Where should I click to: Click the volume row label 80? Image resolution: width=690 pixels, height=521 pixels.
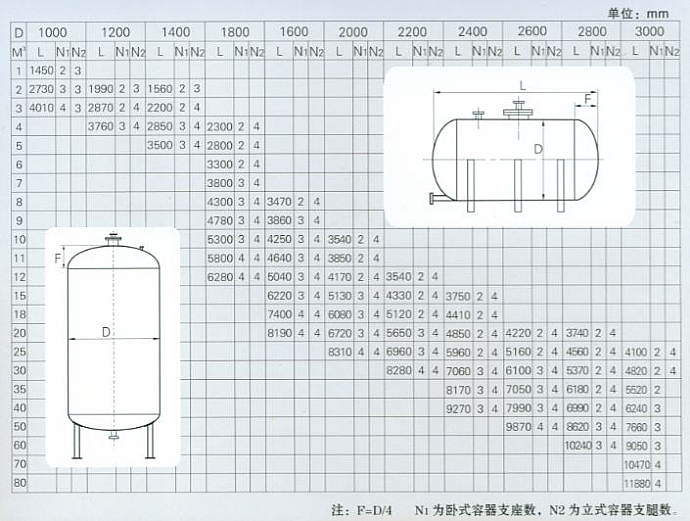pyautogui.click(x=20, y=483)
